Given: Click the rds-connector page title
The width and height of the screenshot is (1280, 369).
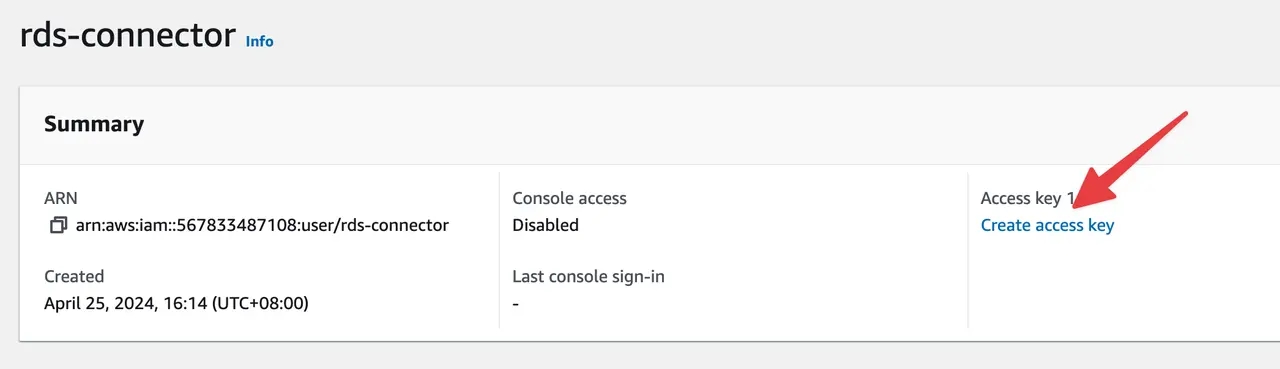Looking at the screenshot, I should coord(128,35).
